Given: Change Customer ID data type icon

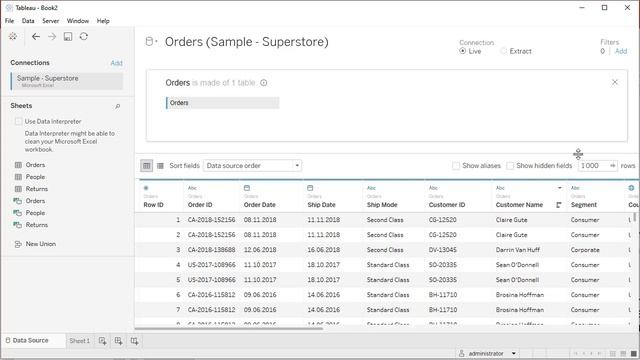Looking at the screenshot, I should click(x=433, y=188).
